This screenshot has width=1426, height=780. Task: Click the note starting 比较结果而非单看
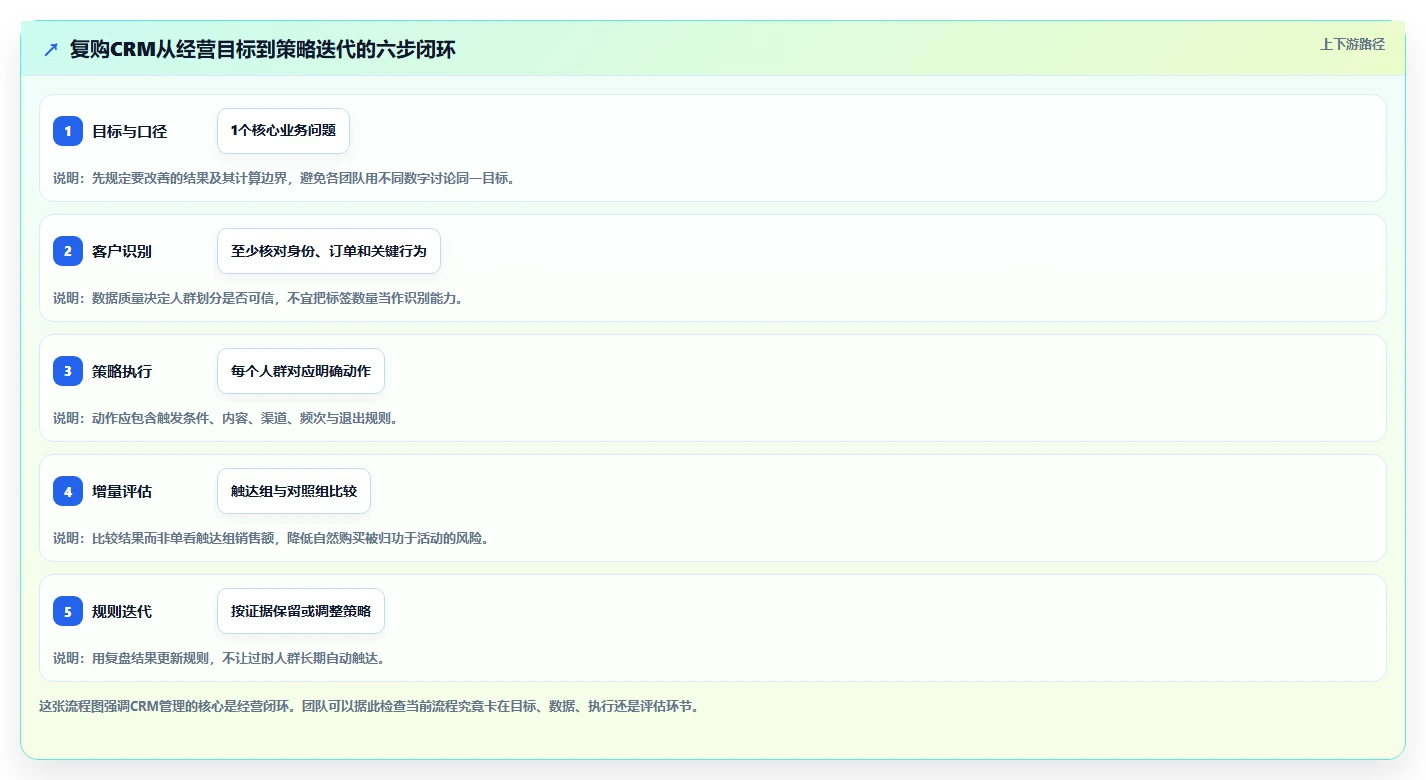tap(271, 538)
